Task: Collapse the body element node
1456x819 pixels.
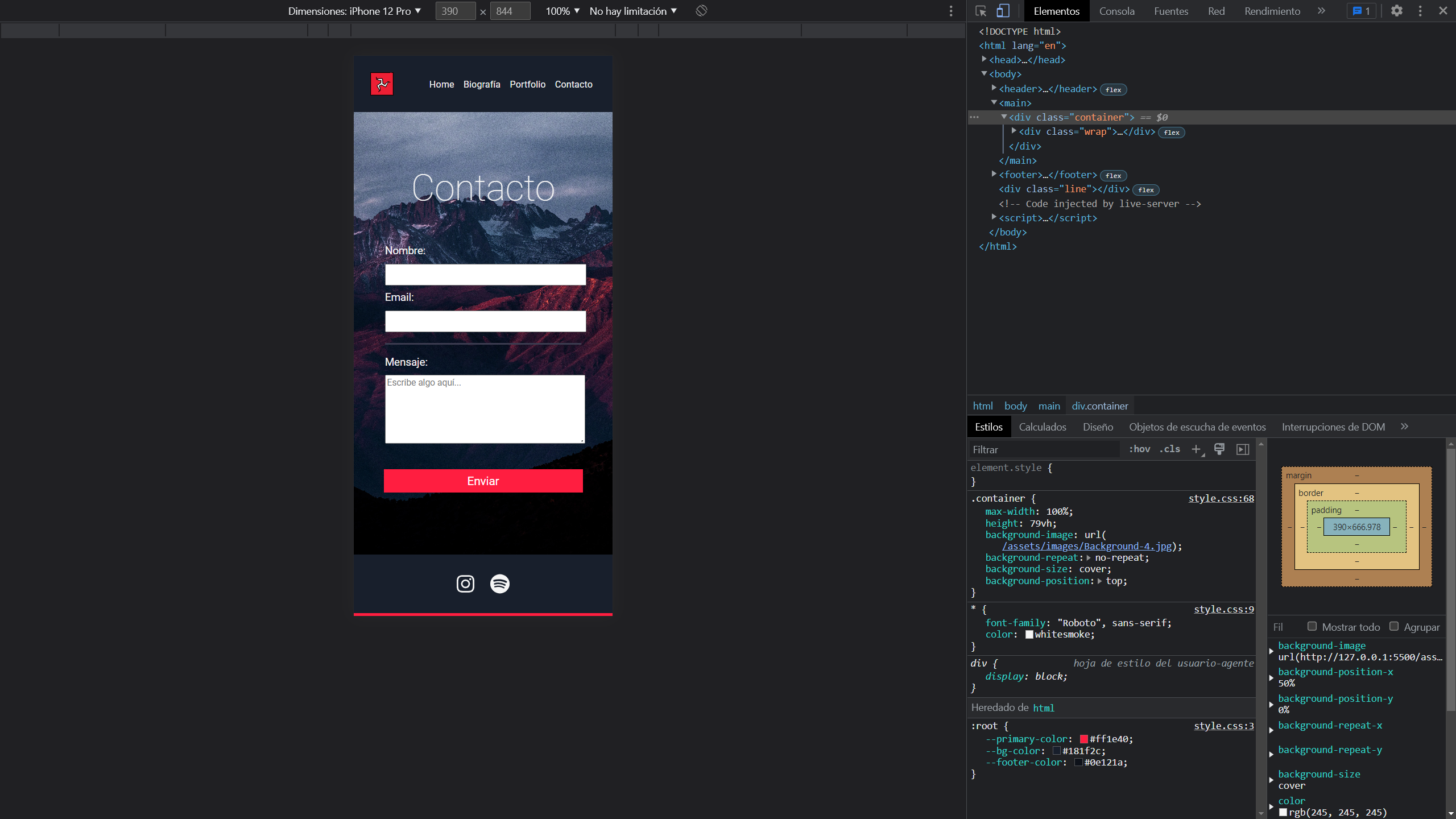Action: [984, 73]
